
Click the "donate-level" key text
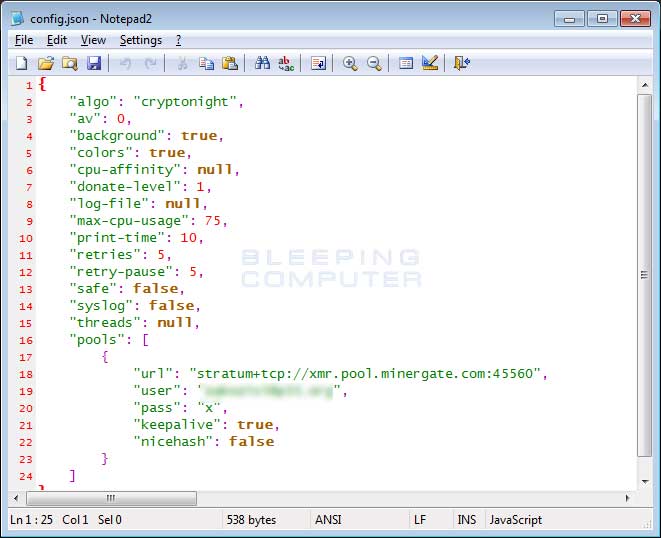pos(125,187)
